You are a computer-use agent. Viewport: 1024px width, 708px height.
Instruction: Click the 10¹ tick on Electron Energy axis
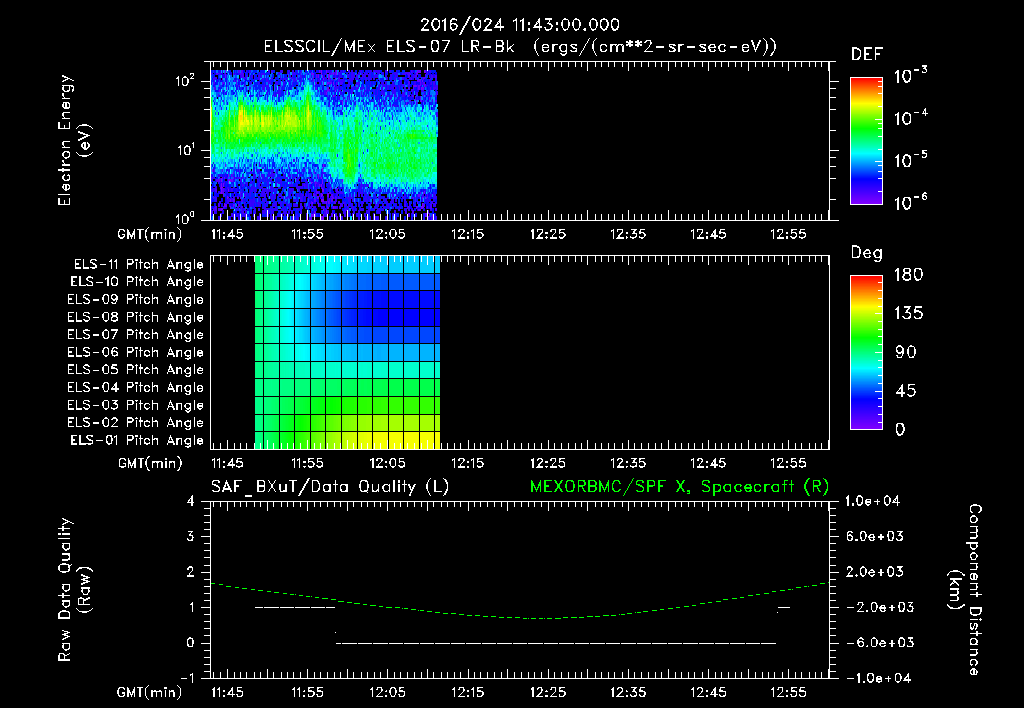[185, 150]
